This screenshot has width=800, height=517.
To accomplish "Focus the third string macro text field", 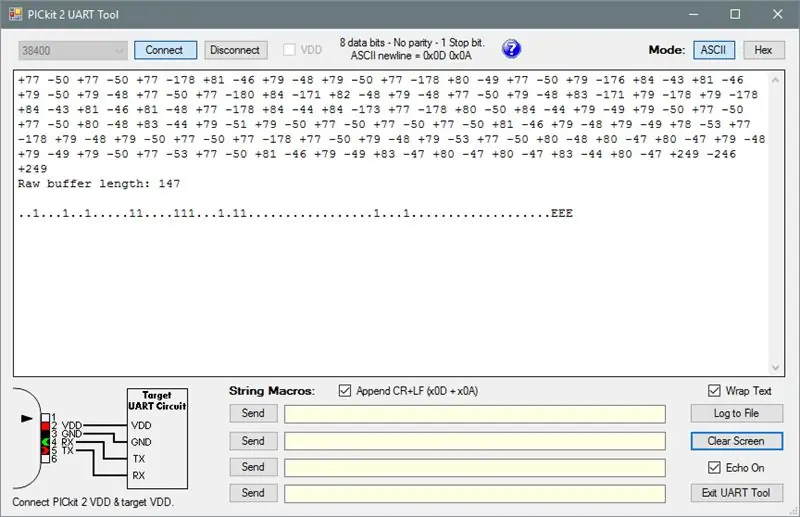I will [475, 467].
